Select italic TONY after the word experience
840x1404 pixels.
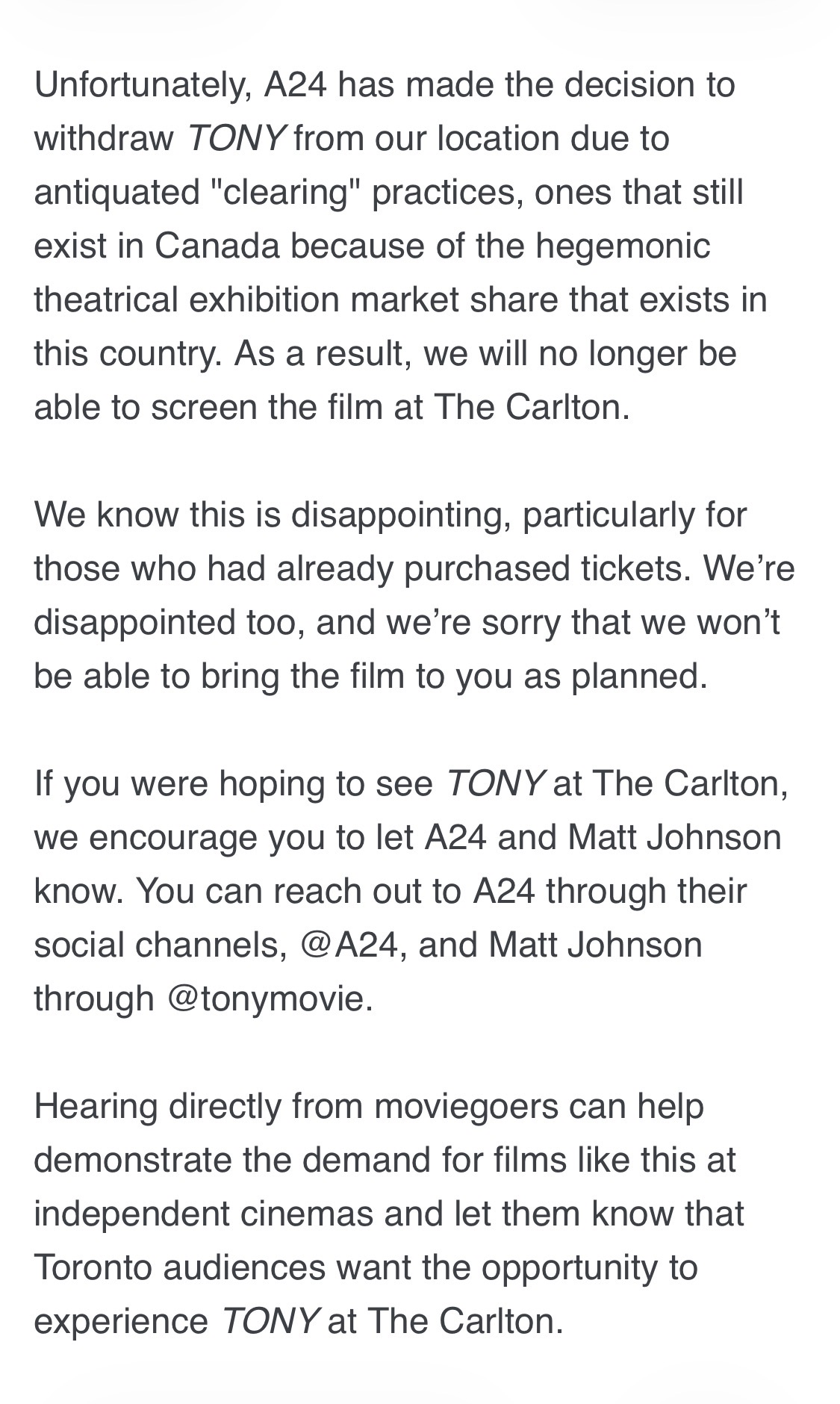coord(270,1322)
